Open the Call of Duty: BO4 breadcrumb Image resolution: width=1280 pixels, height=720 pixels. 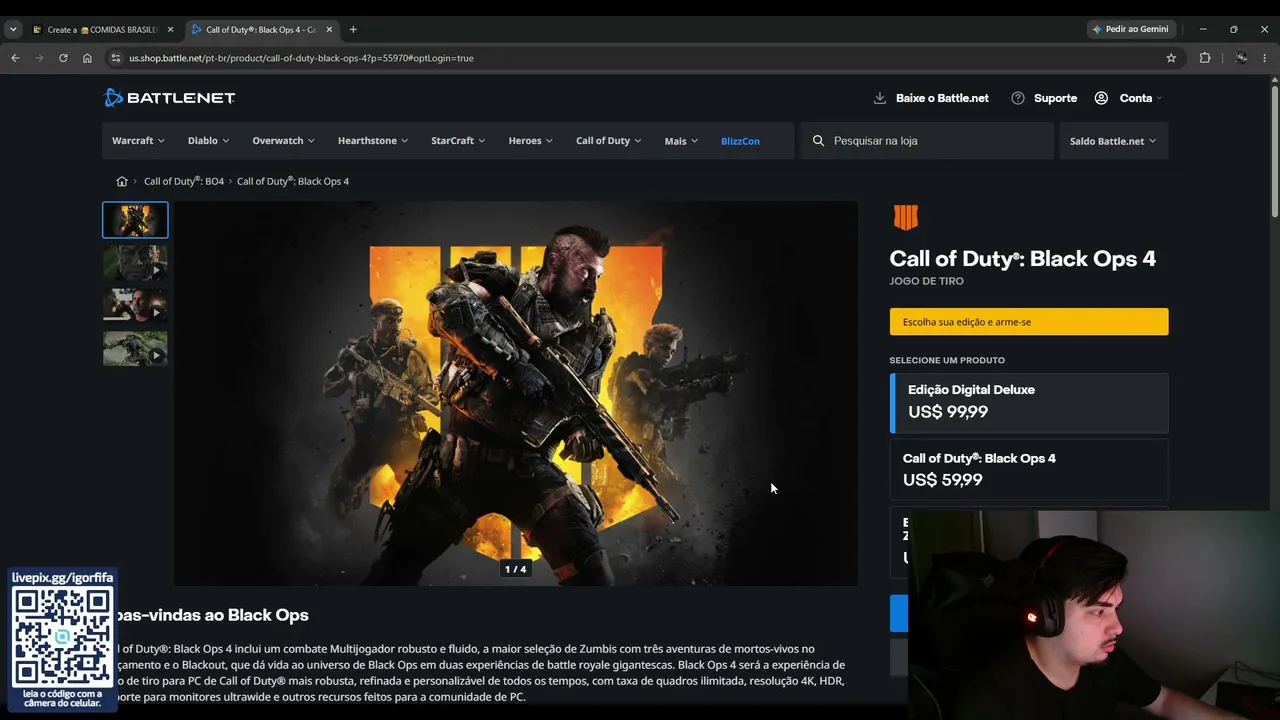click(x=184, y=181)
